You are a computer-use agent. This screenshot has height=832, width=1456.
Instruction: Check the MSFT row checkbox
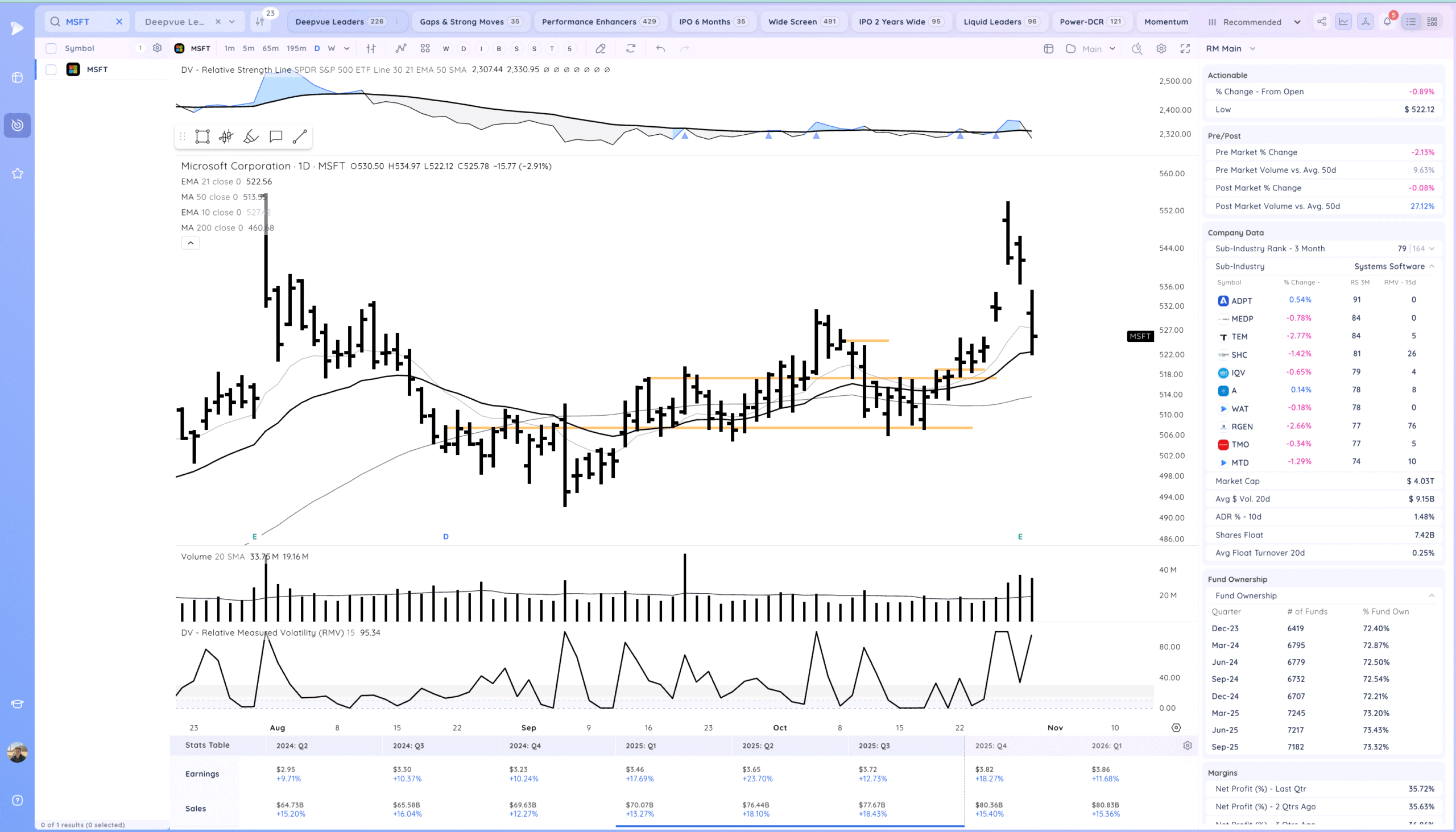pos(51,70)
